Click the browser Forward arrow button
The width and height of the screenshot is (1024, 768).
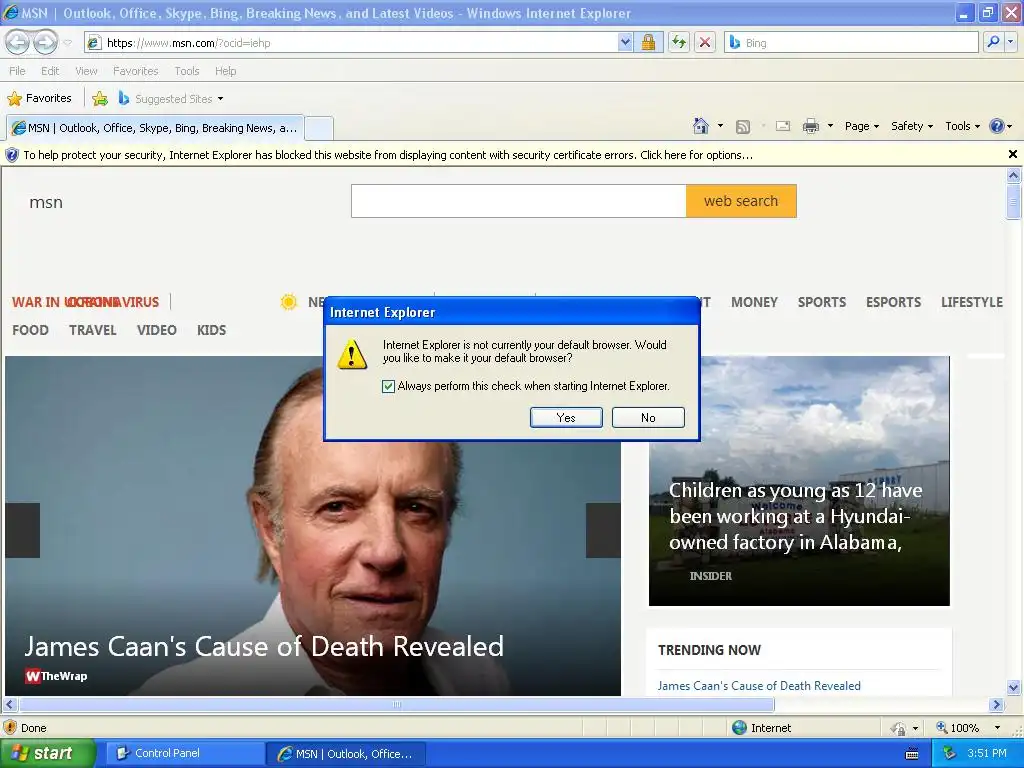[x=45, y=42]
